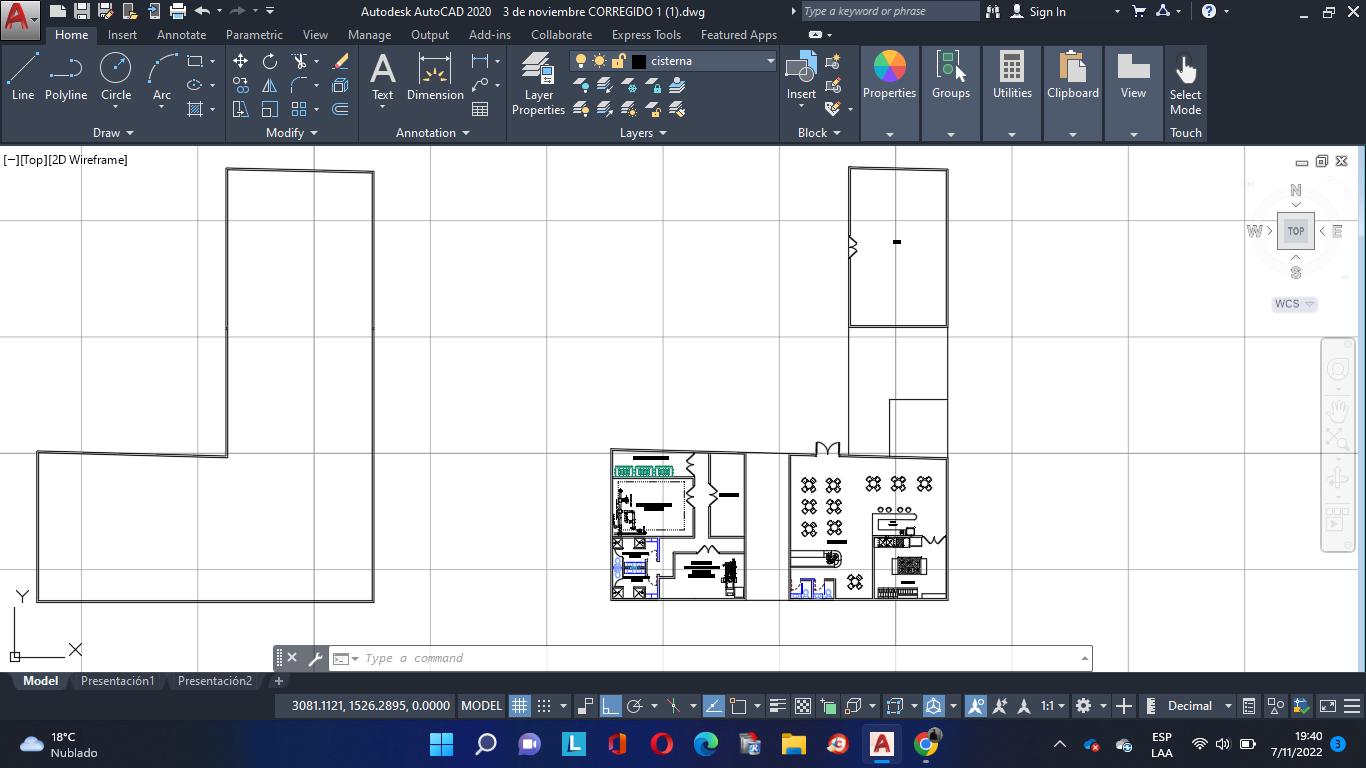Toggle Ortho mode in the status bar
This screenshot has width=1366, height=768.
[610, 706]
